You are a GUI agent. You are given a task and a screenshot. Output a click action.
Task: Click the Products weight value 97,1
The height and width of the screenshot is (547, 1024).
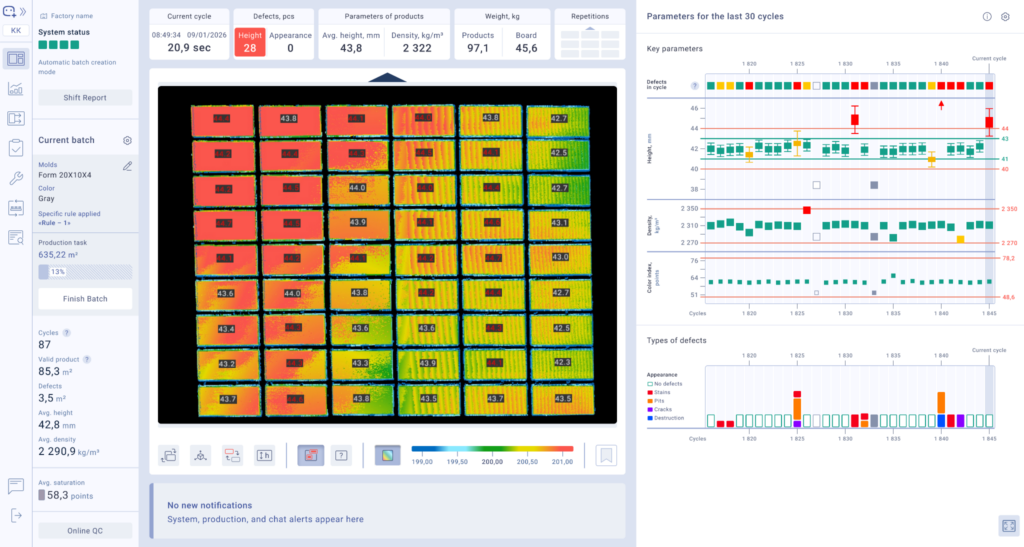[477, 48]
